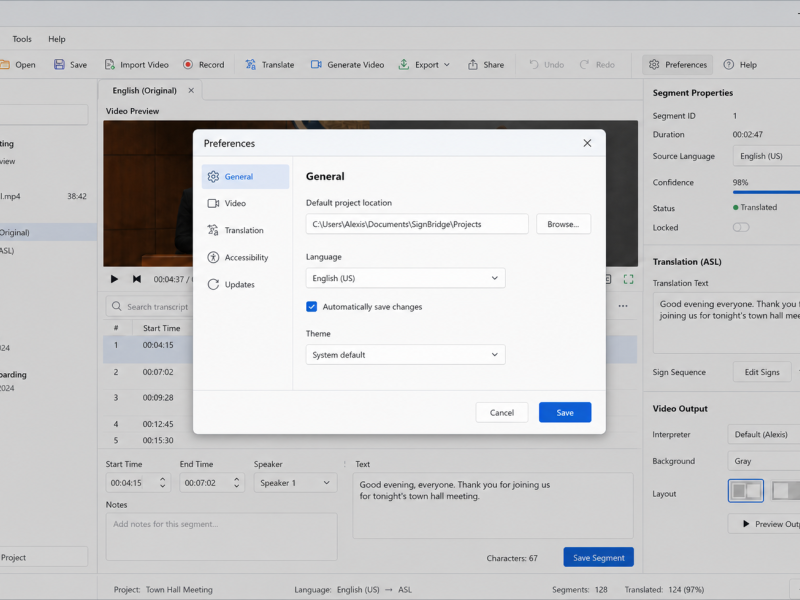The width and height of the screenshot is (800, 600).
Task: Select transcript row 4 at 00:12:45
Action: (x=148, y=424)
